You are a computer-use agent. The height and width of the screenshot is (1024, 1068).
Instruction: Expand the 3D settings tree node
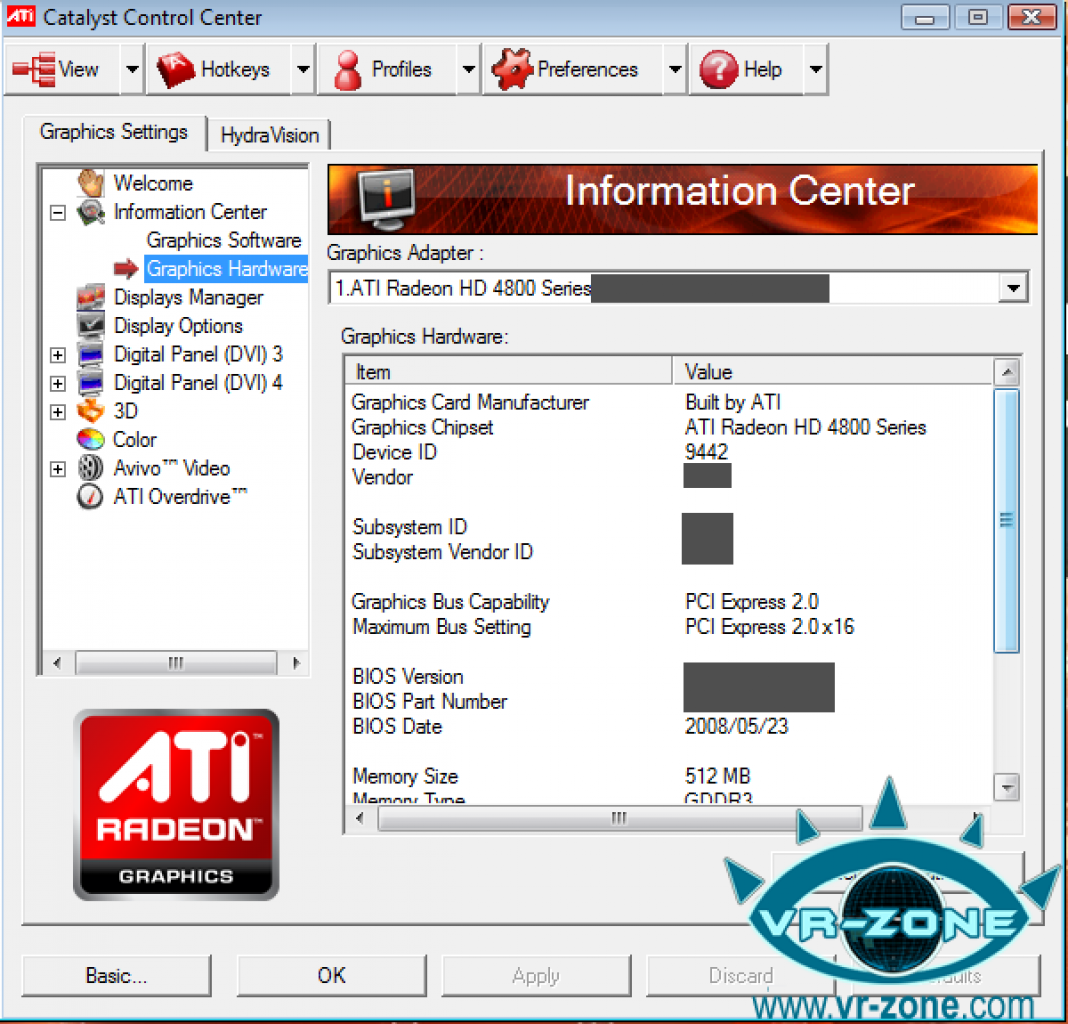click(58, 412)
